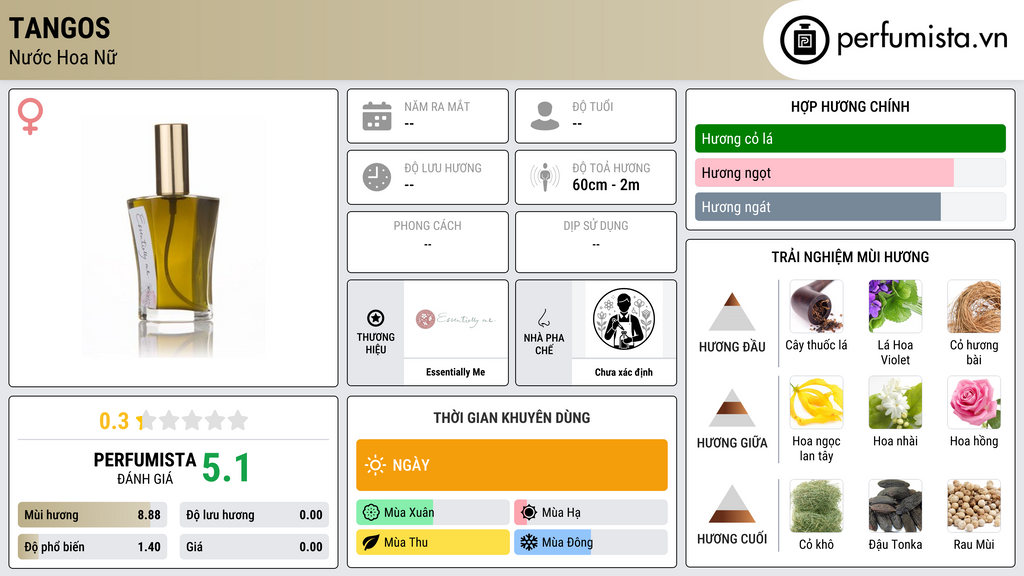
Task: Open the Lá Hoa Violet note image
Action: 895,306
